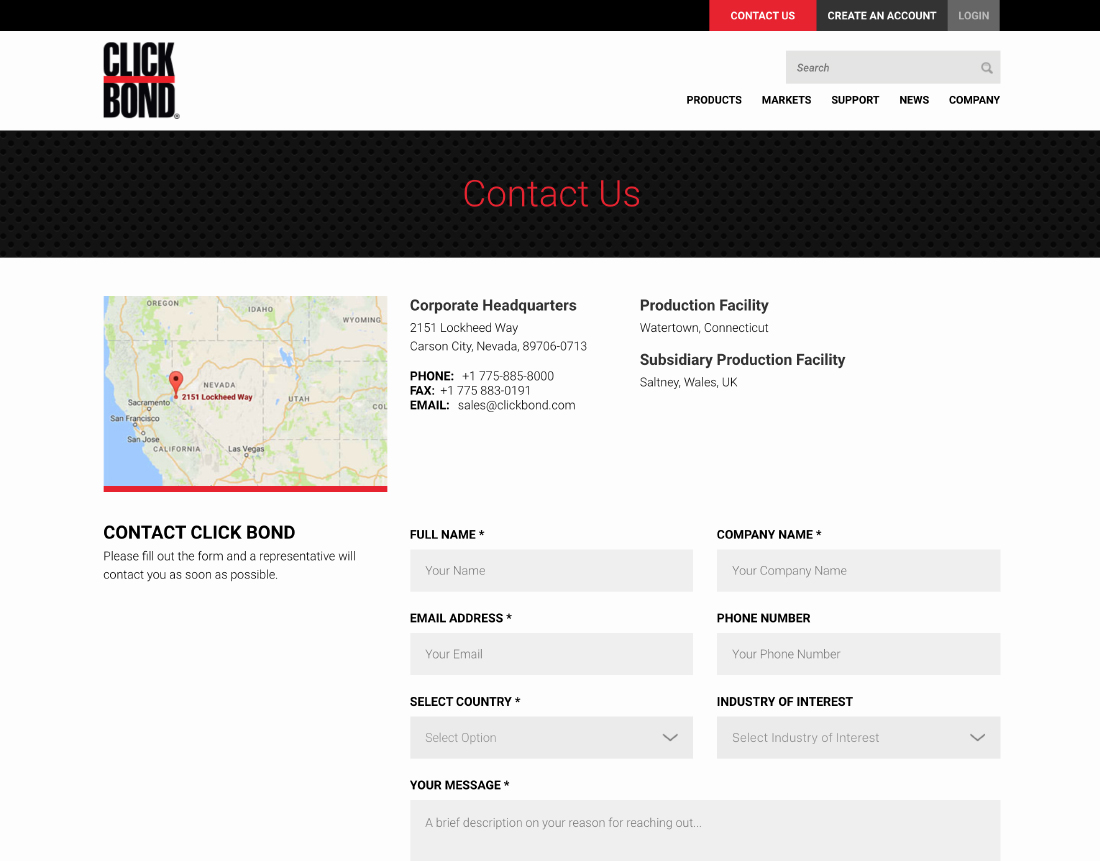Click the Contact Click Bond heading
Image resolution: width=1100 pixels, height=861 pixels.
coord(199,533)
